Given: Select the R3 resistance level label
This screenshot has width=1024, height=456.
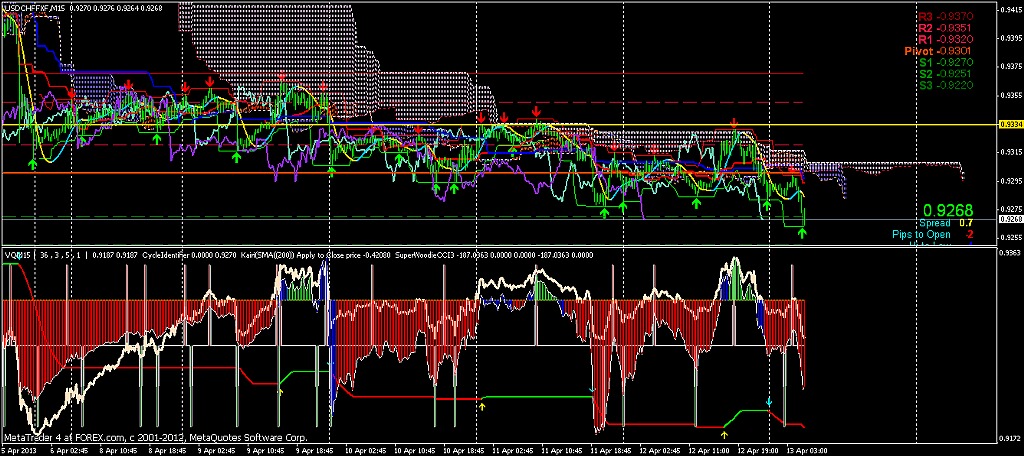Looking at the screenshot, I should point(943,17).
